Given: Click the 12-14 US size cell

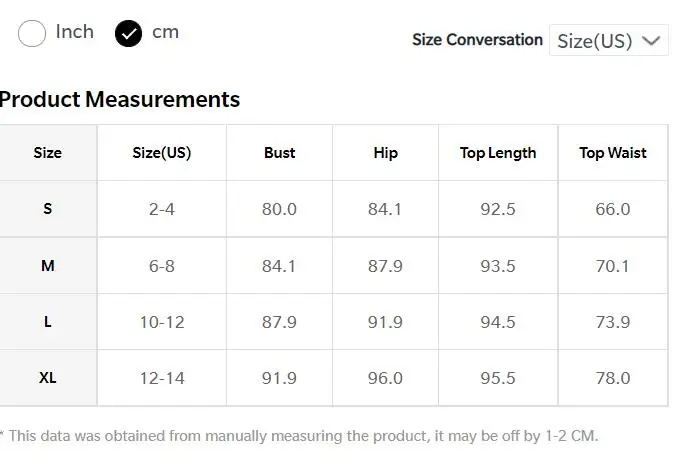Looking at the screenshot, I should coord(161,378).
